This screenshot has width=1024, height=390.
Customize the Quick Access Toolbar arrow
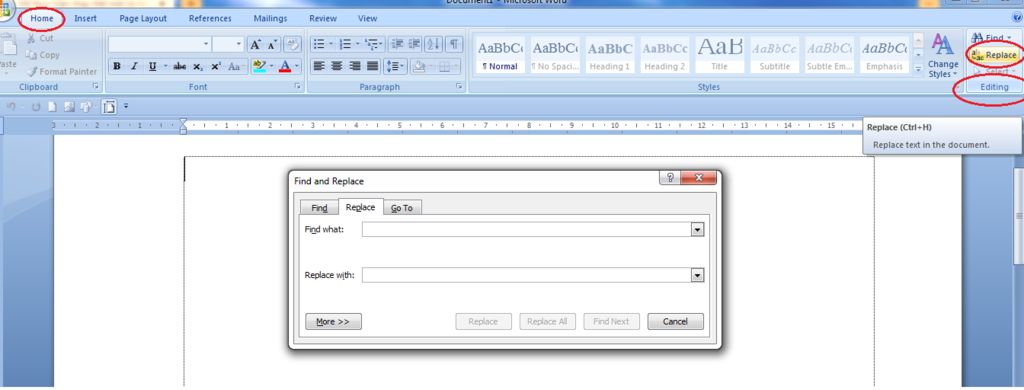pos(126,106)
